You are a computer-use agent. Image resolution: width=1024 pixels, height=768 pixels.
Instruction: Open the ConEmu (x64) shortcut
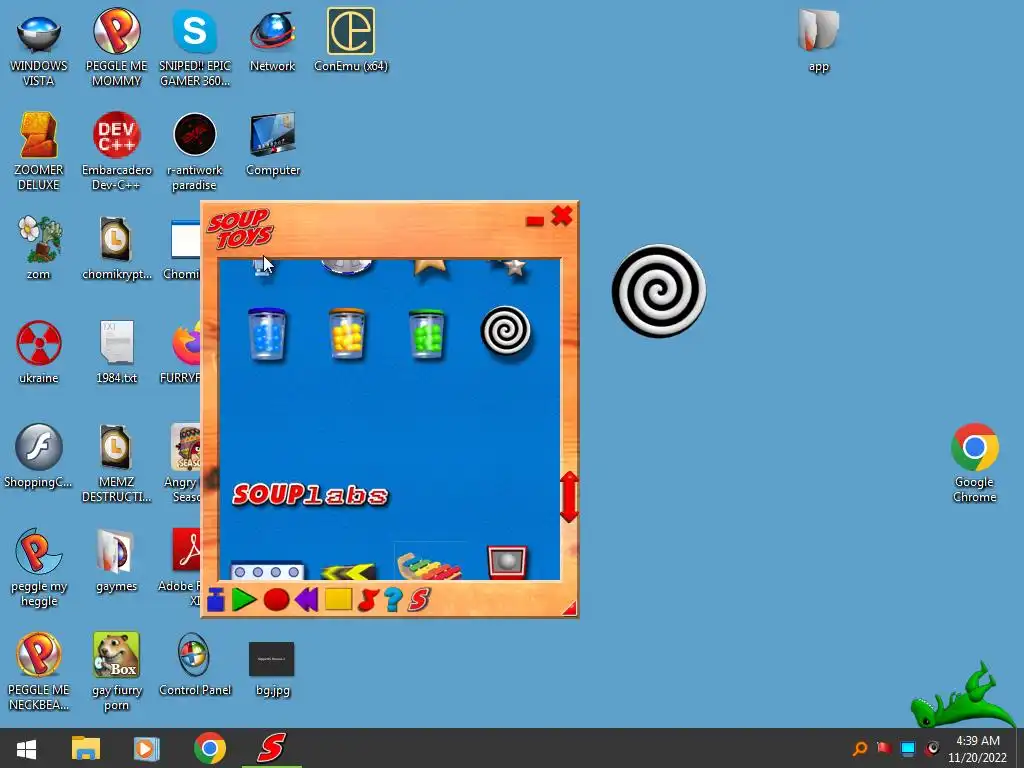pyautogui.click(x=351, y=40)
